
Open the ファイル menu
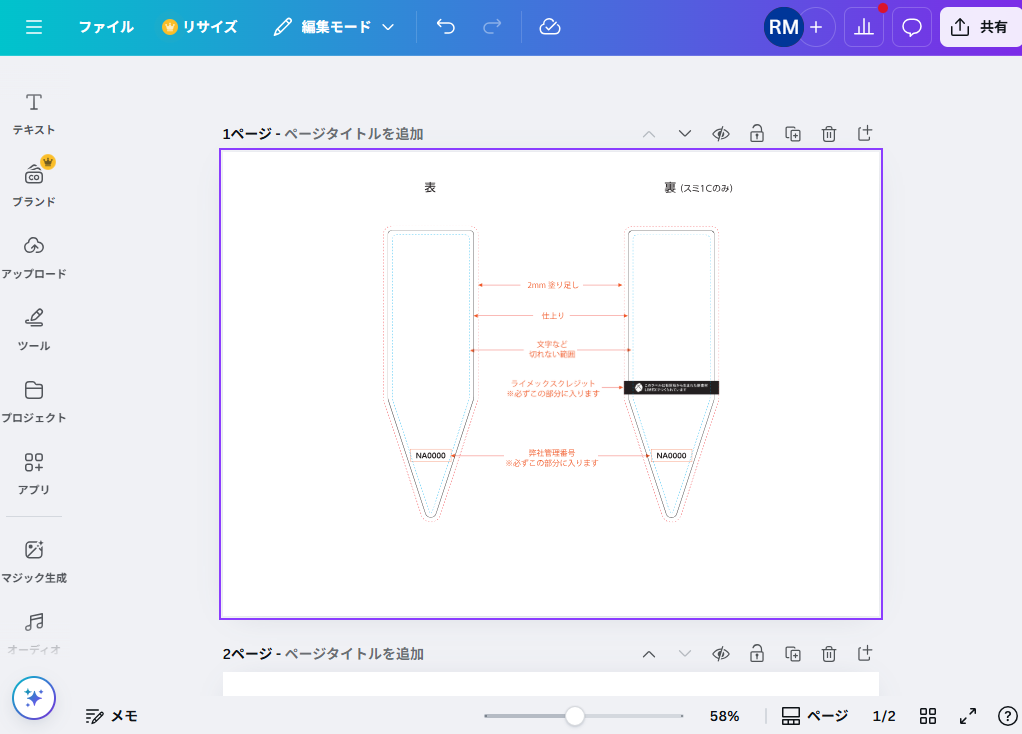[x=106, y=27]
